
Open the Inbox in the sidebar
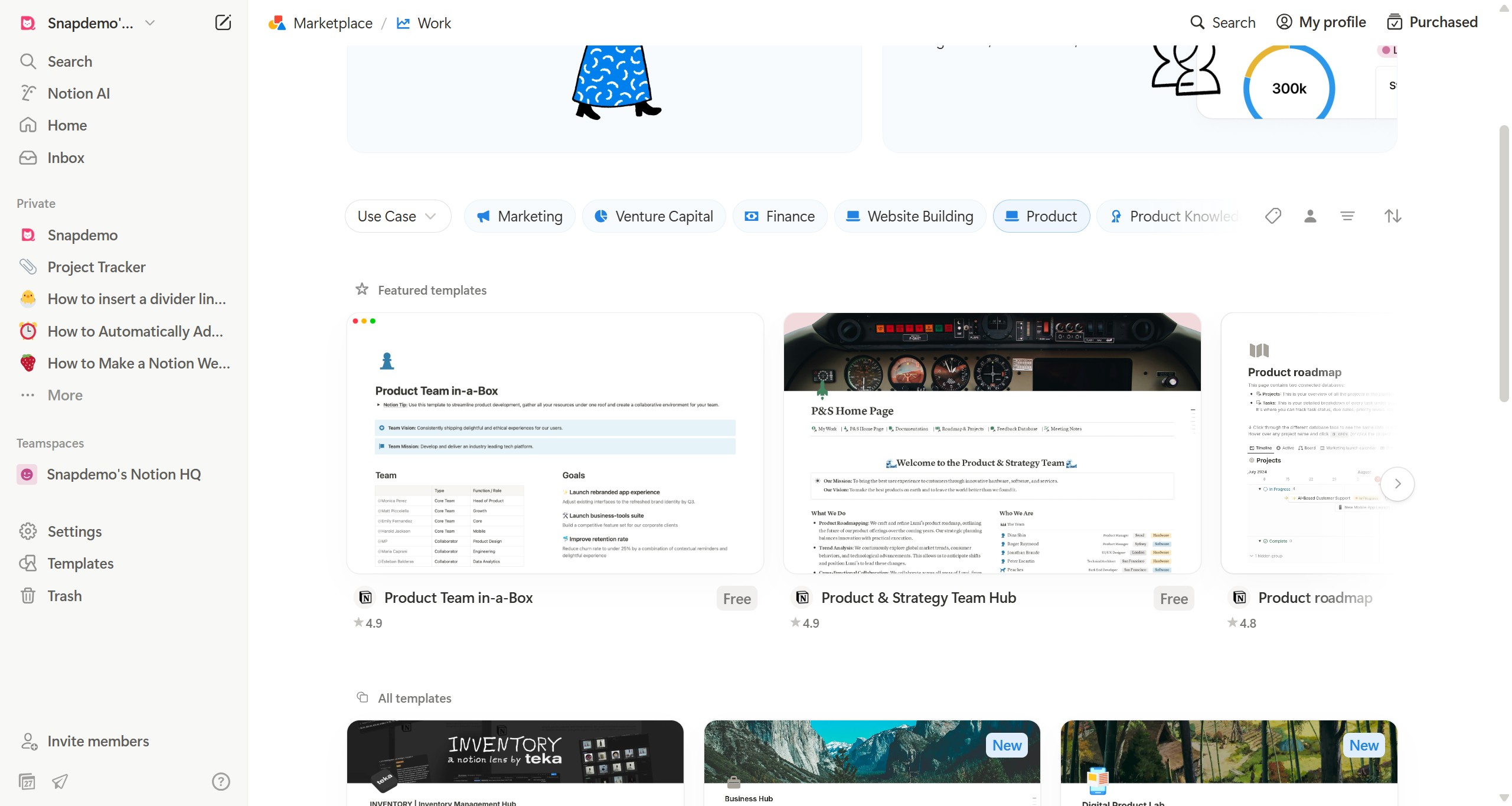[x=124, y=158]
